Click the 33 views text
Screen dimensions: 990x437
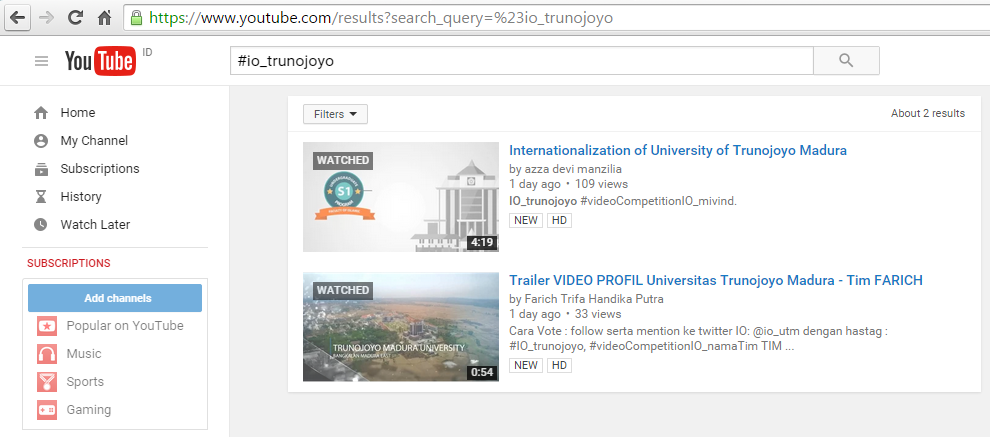(599, 314)
